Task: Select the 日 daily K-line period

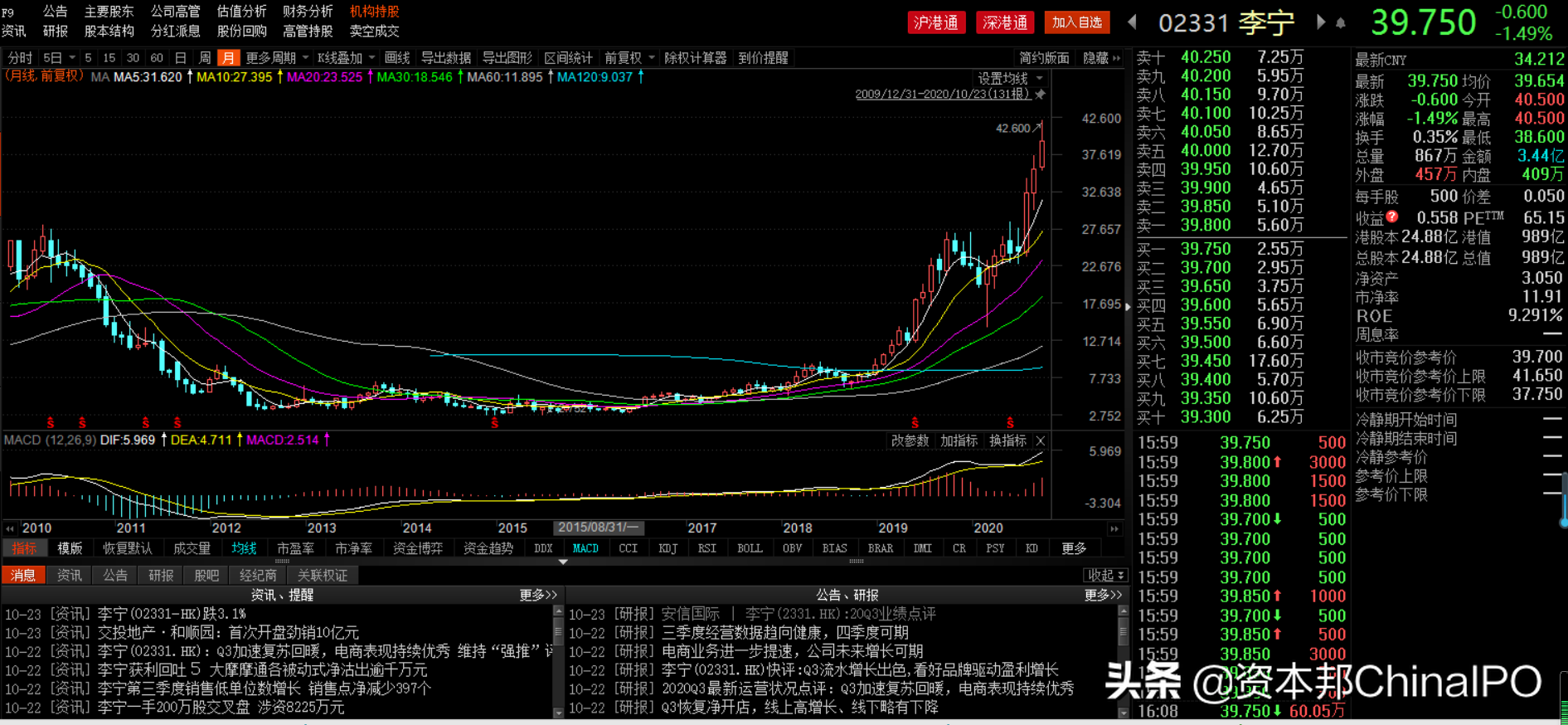Action: (181, 58)
